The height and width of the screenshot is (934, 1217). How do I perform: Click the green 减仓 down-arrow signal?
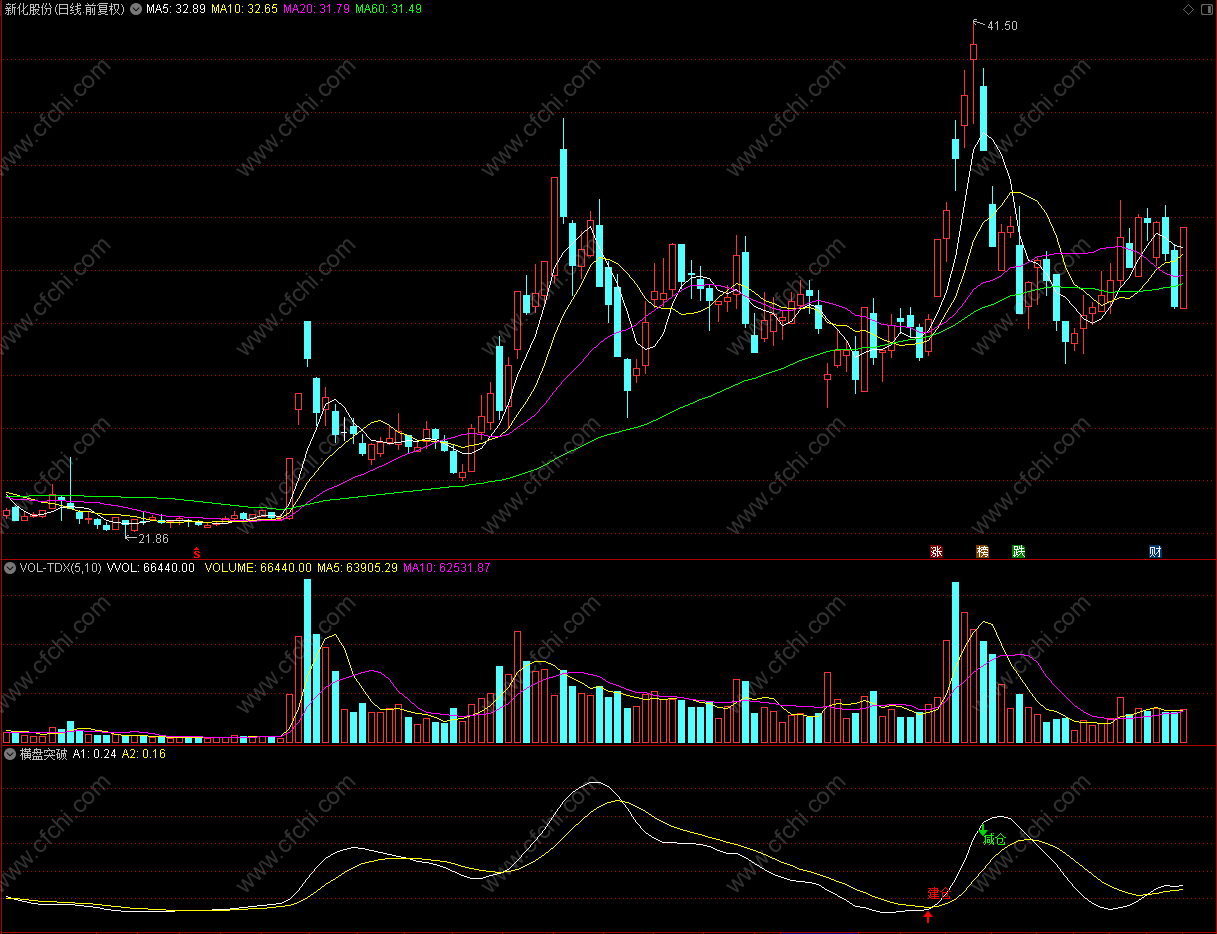983,830
